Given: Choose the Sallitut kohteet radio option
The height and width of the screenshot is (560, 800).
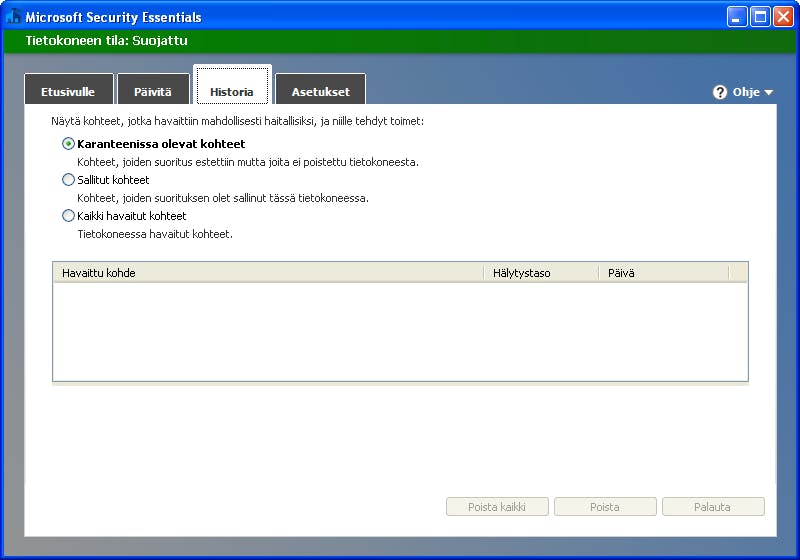Looking at the screenshot, I should (x=68, y=180).
